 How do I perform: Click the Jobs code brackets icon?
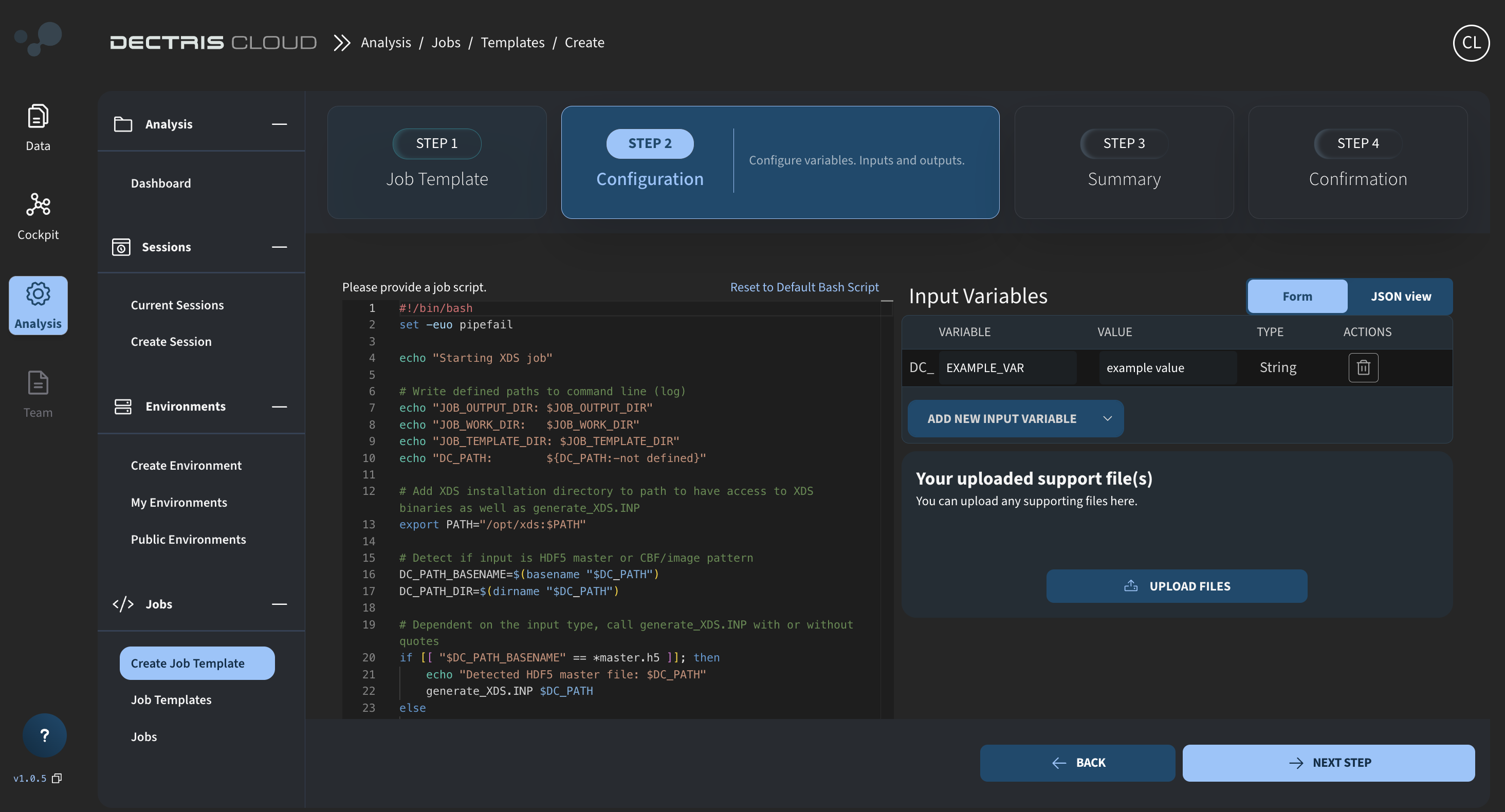tap(123, 604)
